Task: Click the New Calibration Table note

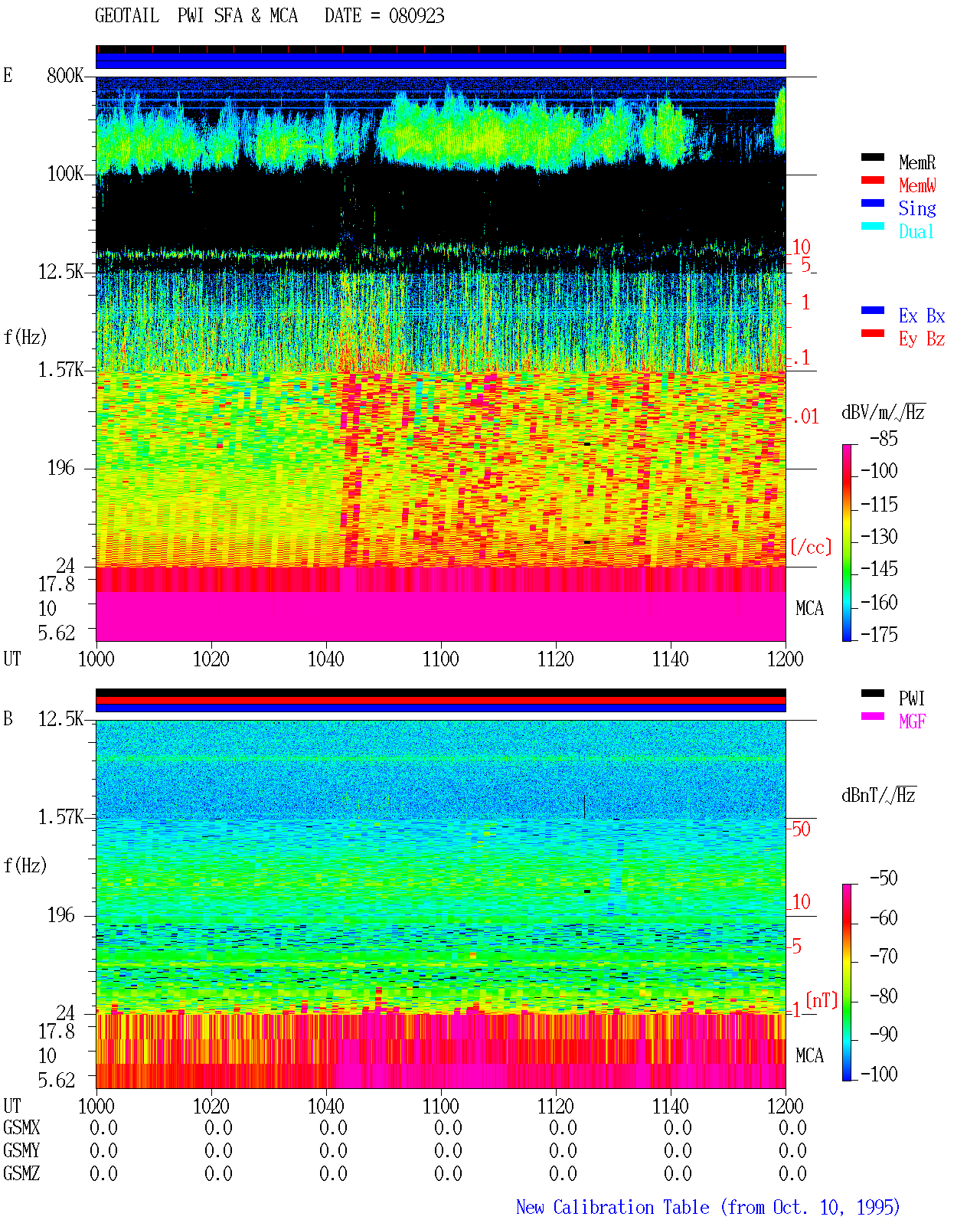Action: [708, 1208]
